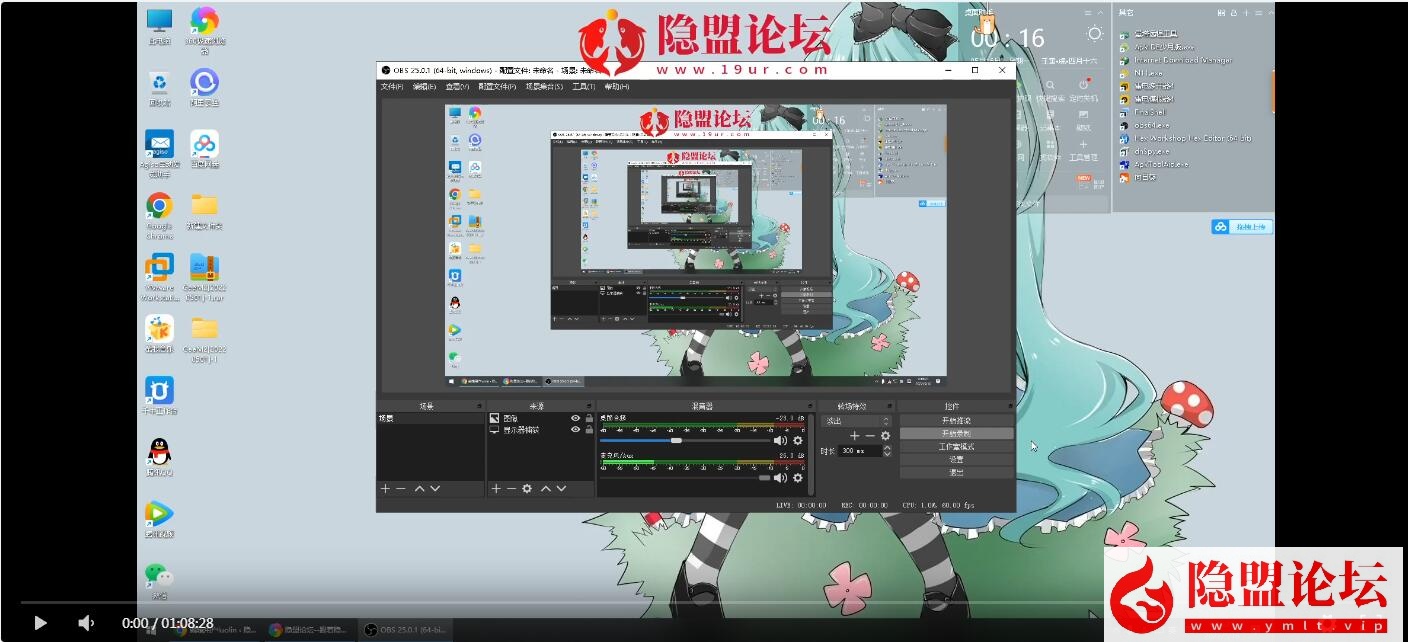Open source properties gear in Sources panel
This screenshot has width=1408, height=642.
click(527, 488)
